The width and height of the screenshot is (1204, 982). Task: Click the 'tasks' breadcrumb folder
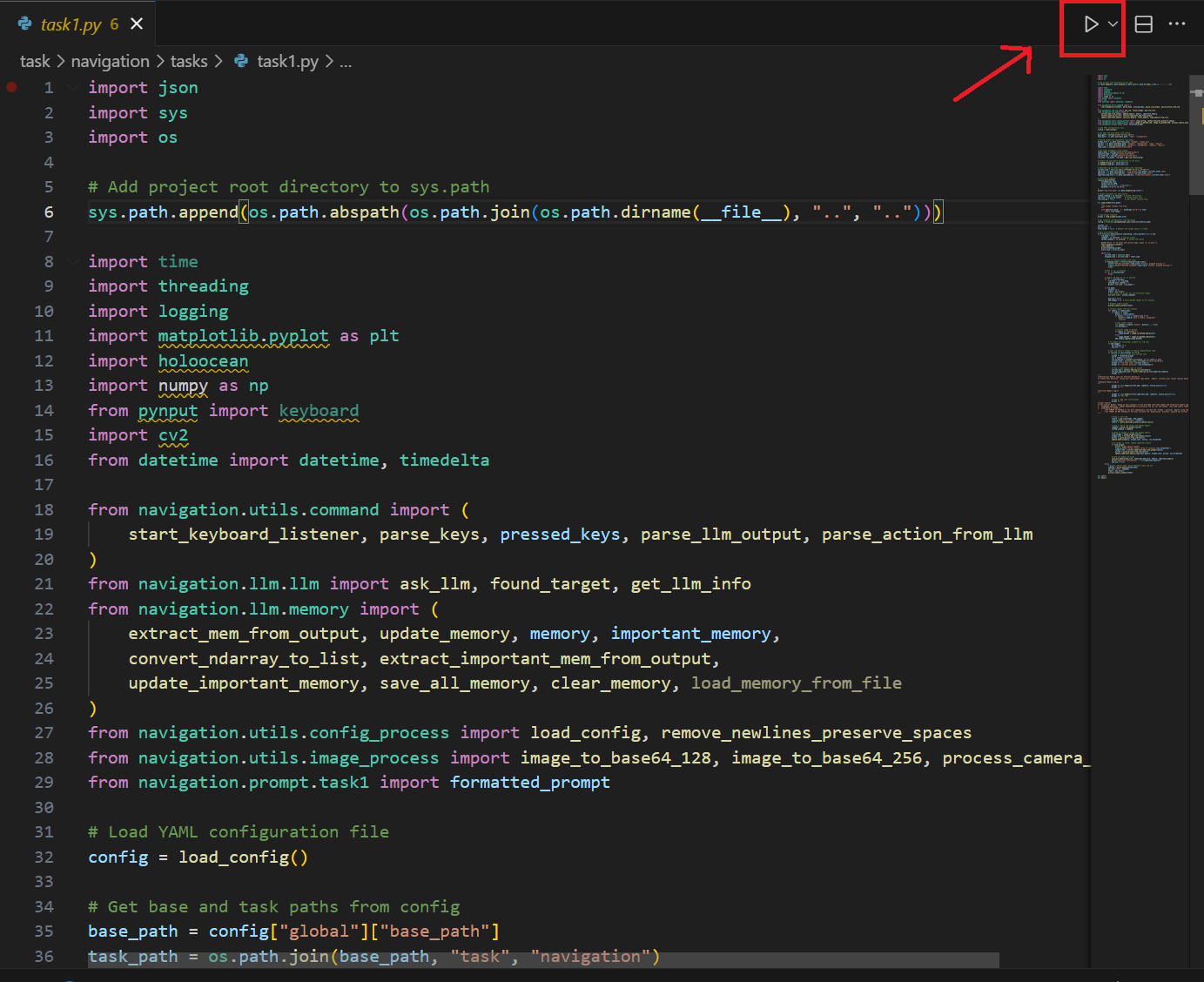coord(189,61)
